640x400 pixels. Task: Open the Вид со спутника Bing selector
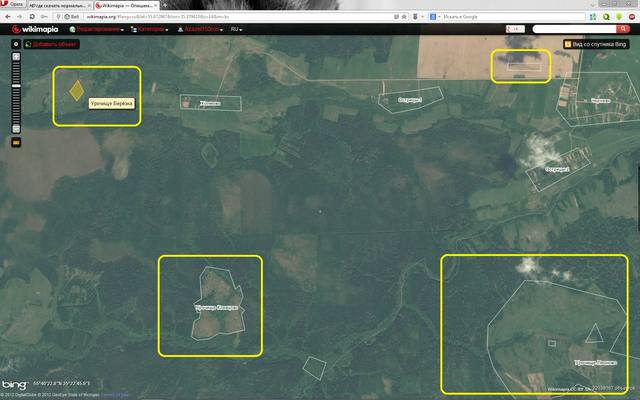pos(599,44)
